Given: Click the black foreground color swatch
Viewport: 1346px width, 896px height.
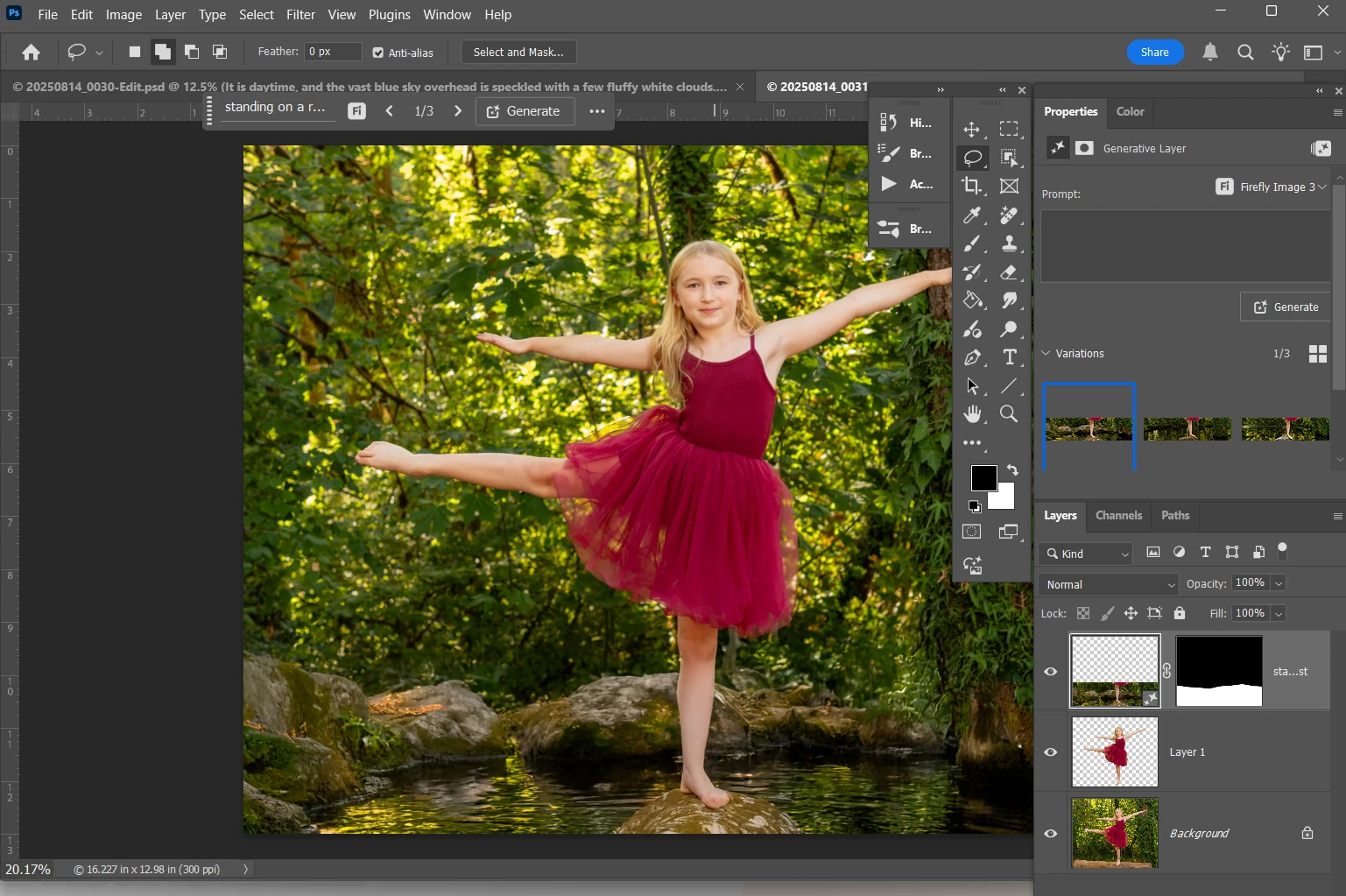Looking at the screenshot, I should pos(982,477).
